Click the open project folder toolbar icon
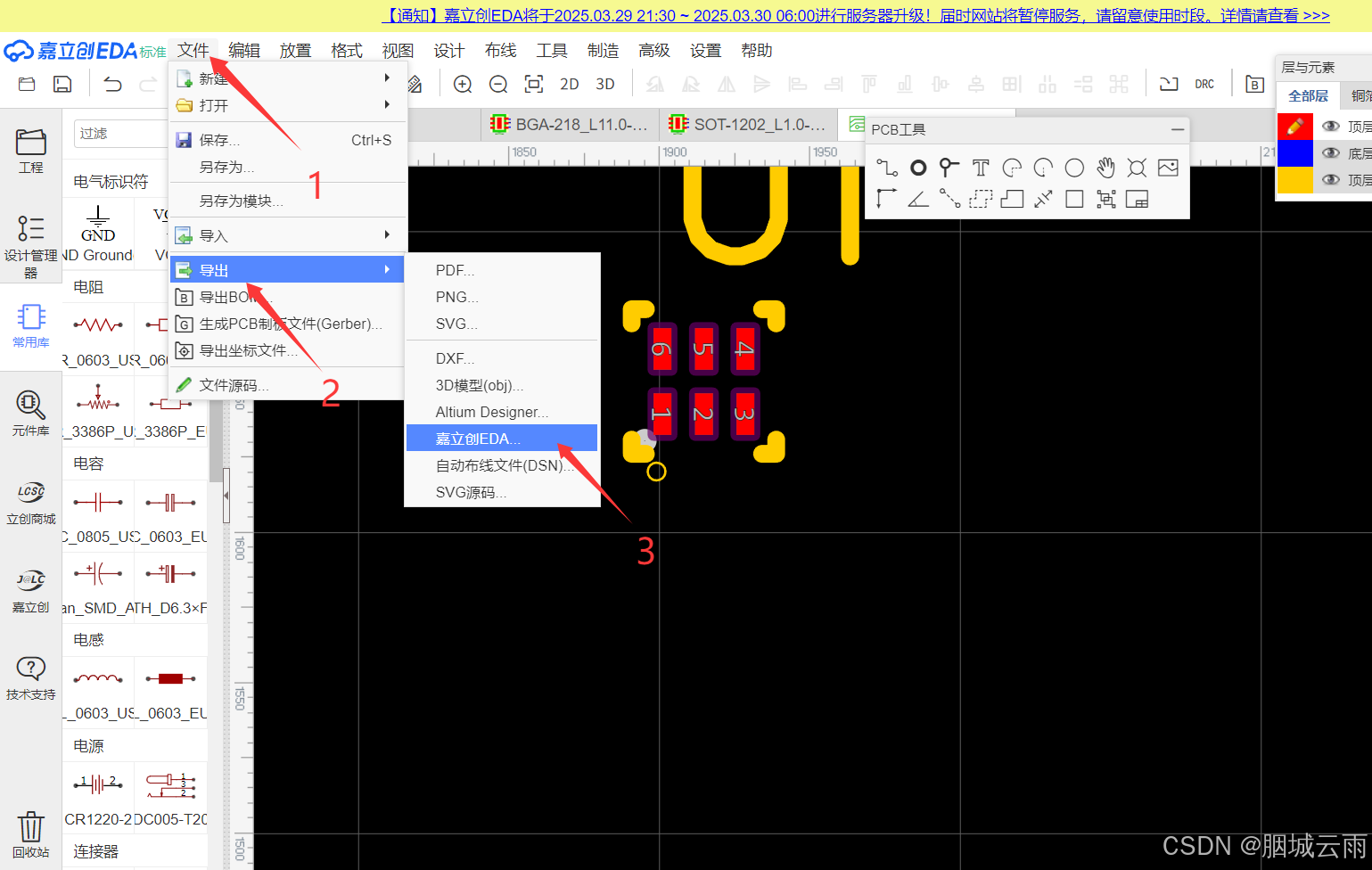The height and width of the screenshot is (870, 1372). [27, 84]
